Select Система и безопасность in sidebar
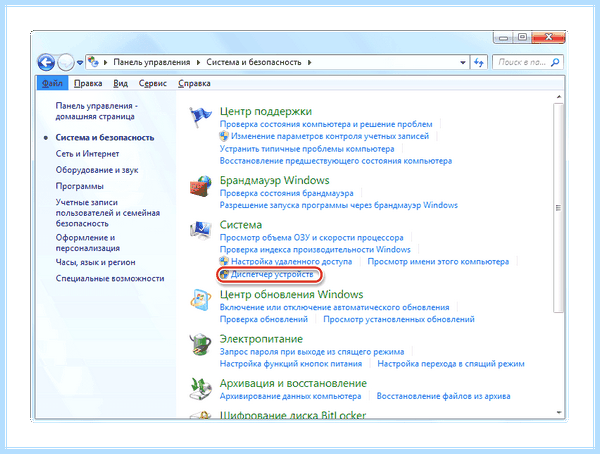The image size is (600, 454). point(105,137)
